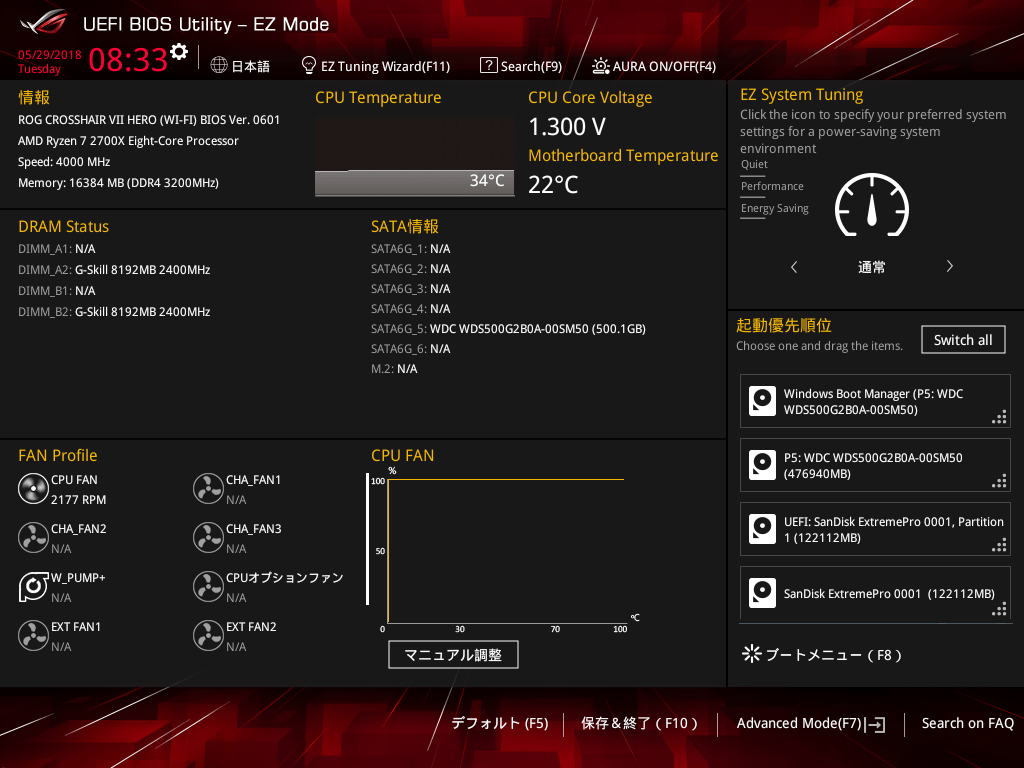This screenshot has width=1024, height=768.
Task: Click the 1.300 V core voltage value
Action: pos(567,127)
